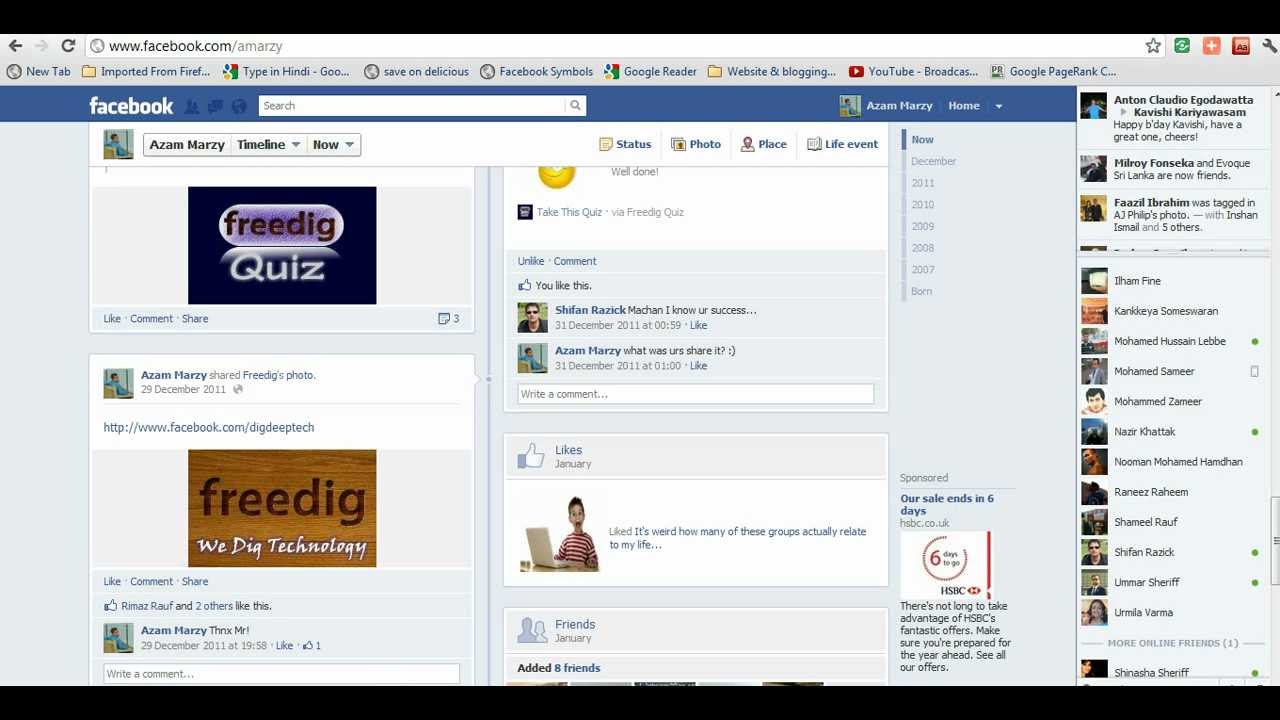
Task: Open the Imported From Firefox bookmark folder
Action: point(146,72)
